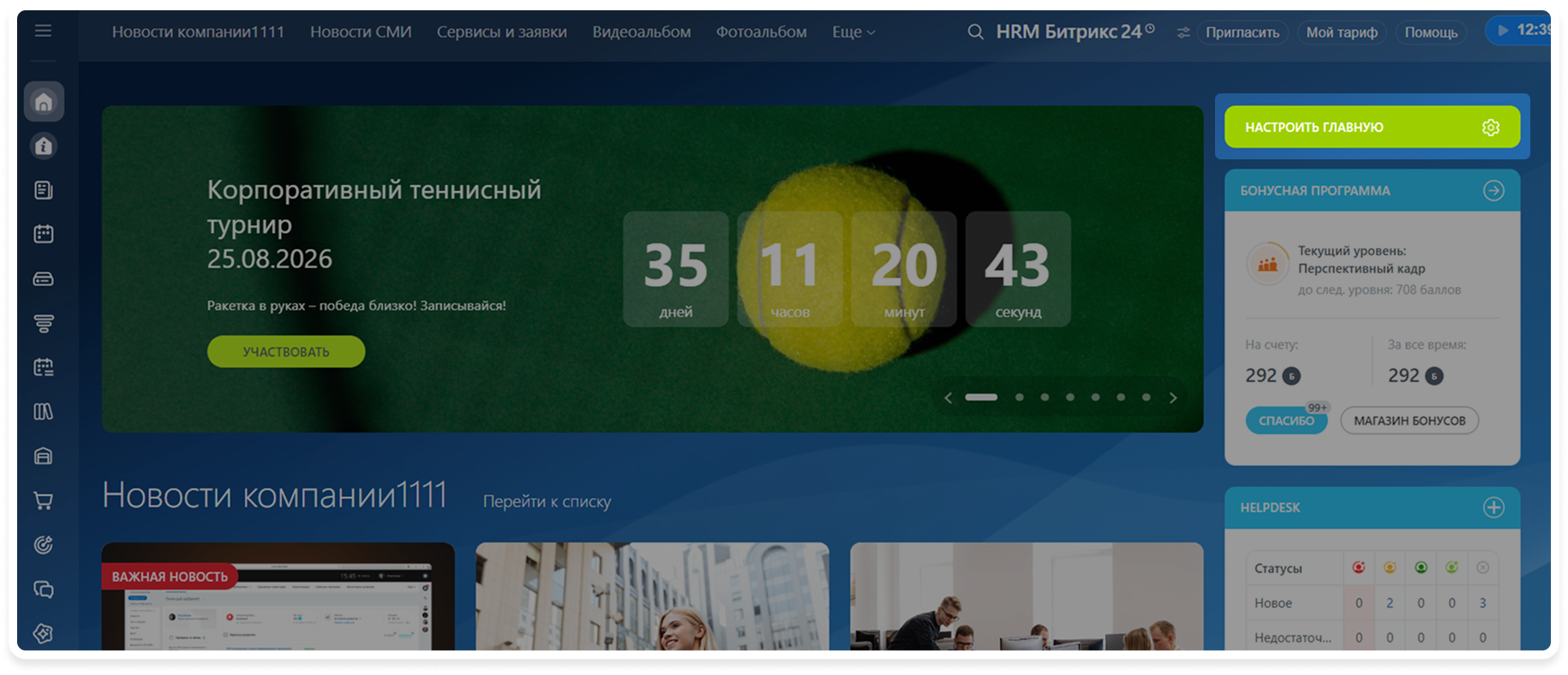Open the target goals sidebar icon
The width and height of the screenshot is (1568, 675).
click(x=44, y=545)
